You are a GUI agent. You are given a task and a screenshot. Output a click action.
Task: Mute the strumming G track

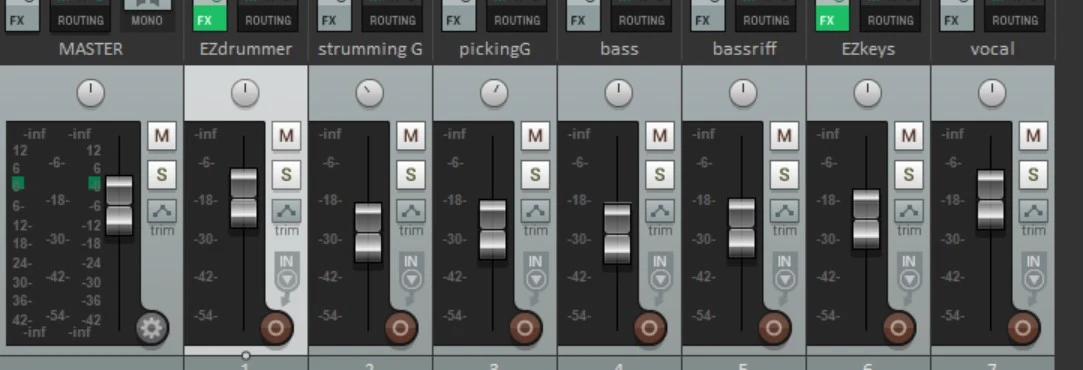click(x=411, y=136)
